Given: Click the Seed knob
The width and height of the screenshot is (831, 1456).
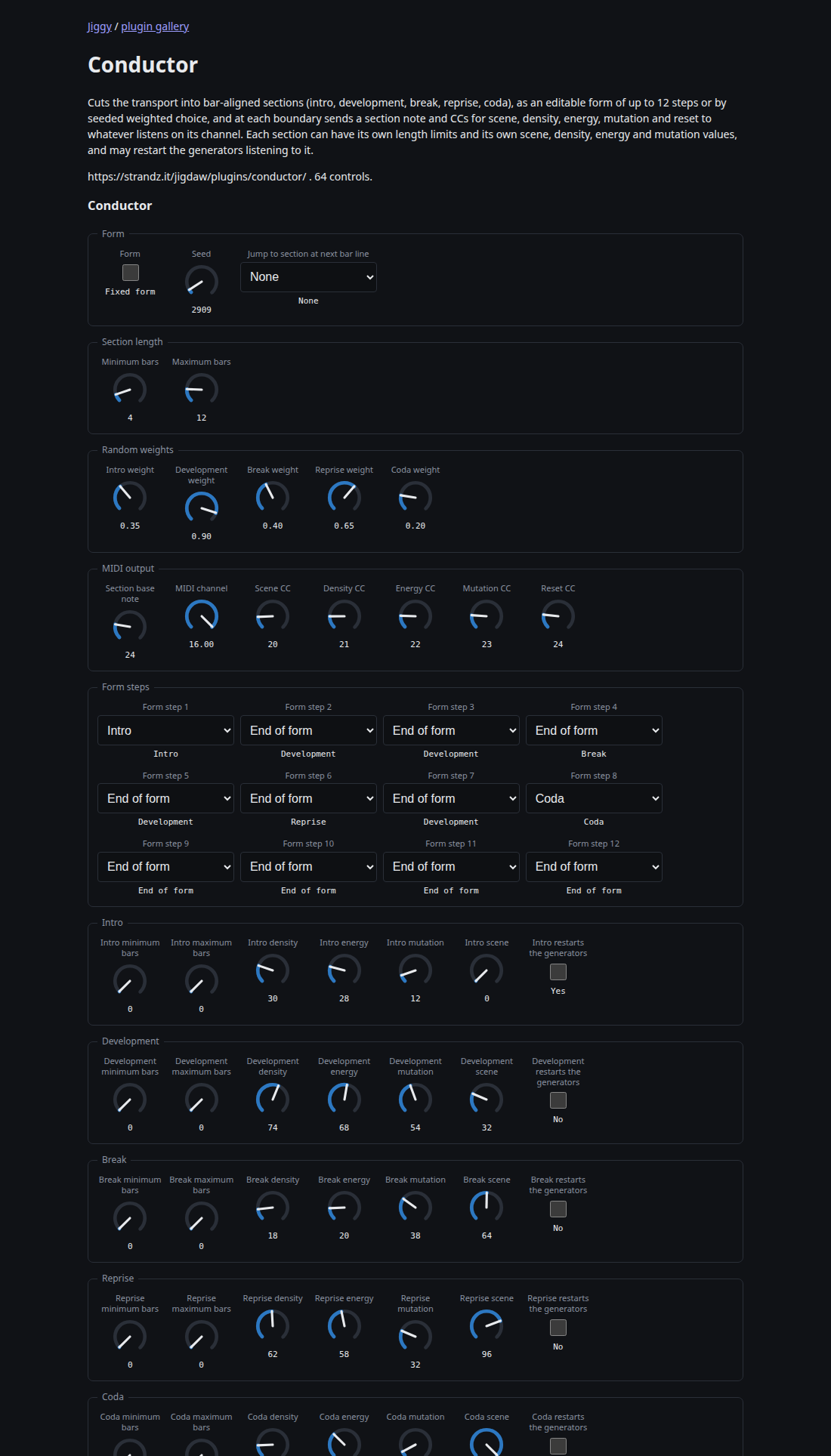Looking at the screenshot, I should (202, 282).
